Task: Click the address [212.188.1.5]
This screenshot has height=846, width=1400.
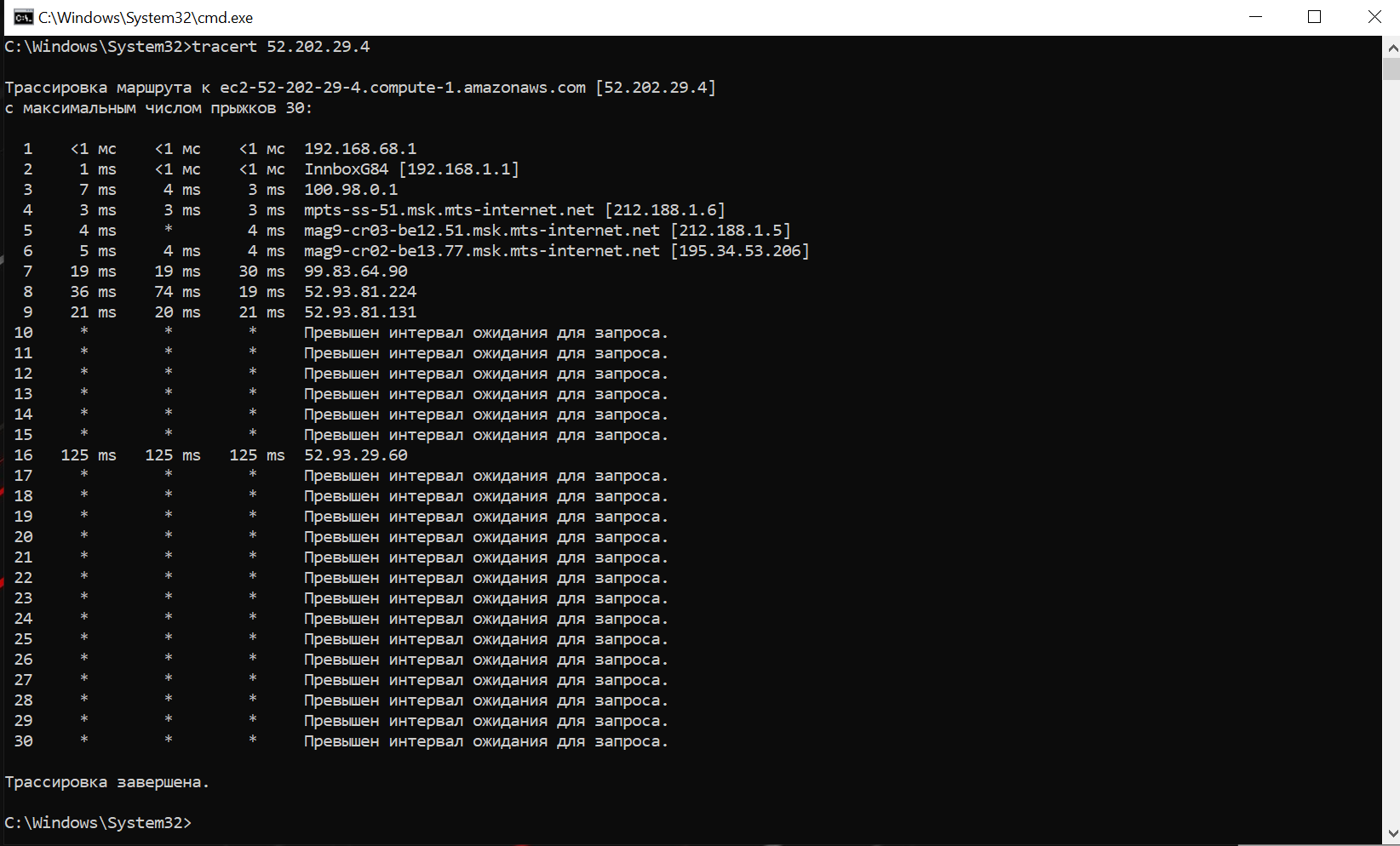Action: click(x=731, y=231)
